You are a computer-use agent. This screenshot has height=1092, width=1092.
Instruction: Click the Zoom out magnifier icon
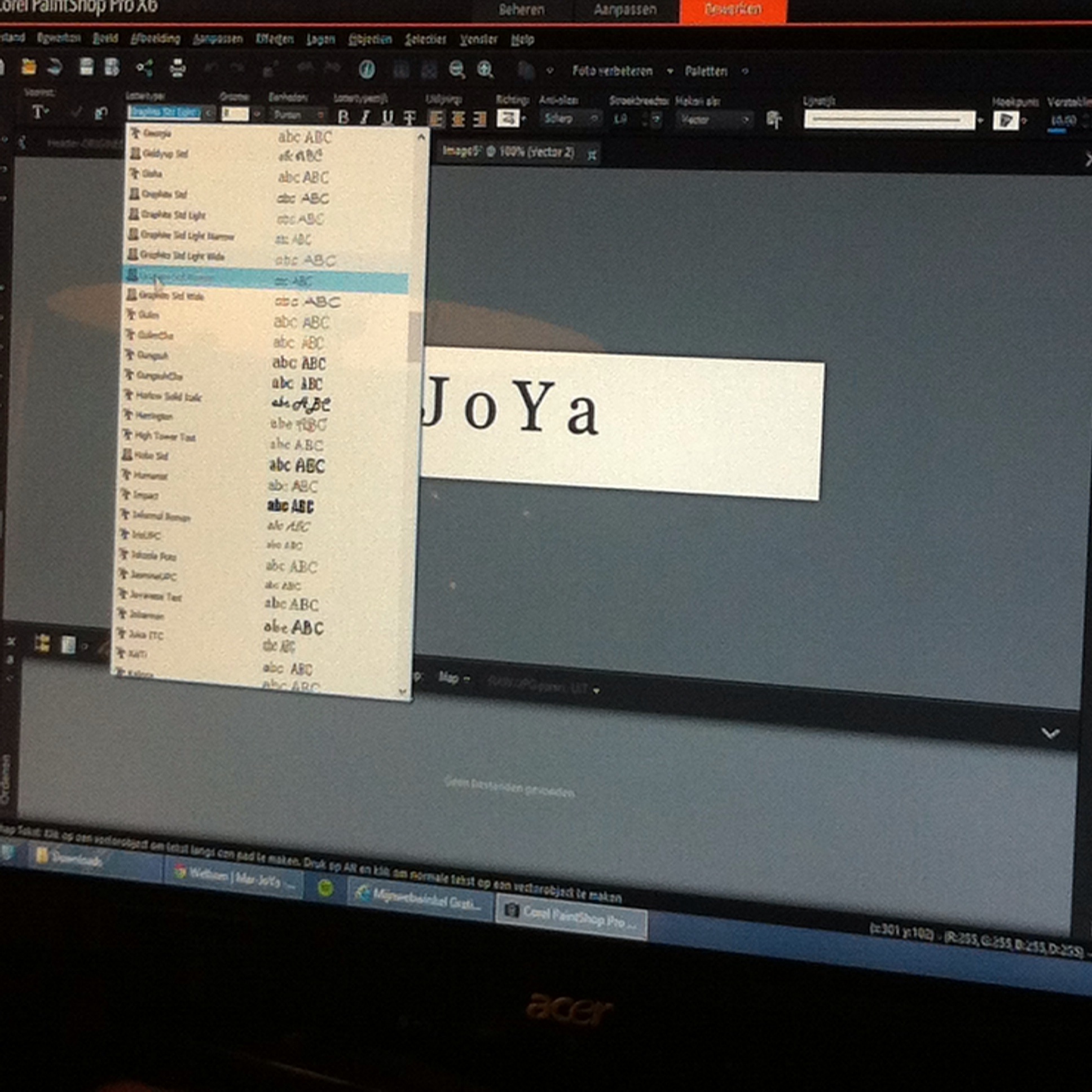coord(457,70)
